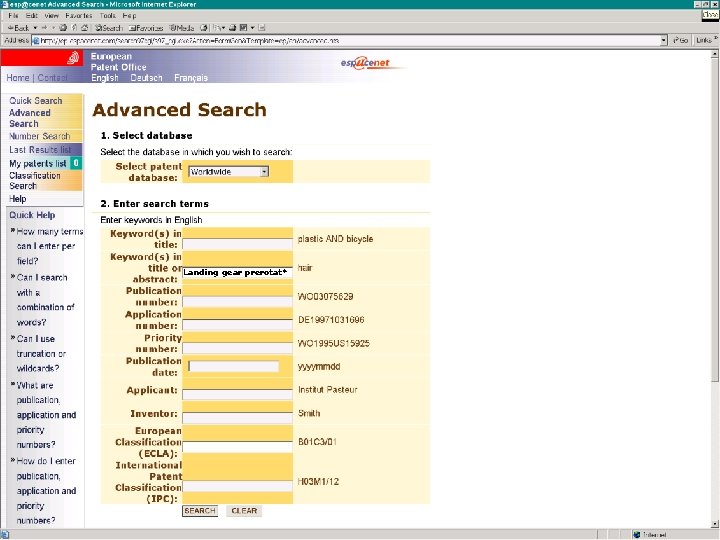Click the Go button beside the address bar

[x=680, y=40]
